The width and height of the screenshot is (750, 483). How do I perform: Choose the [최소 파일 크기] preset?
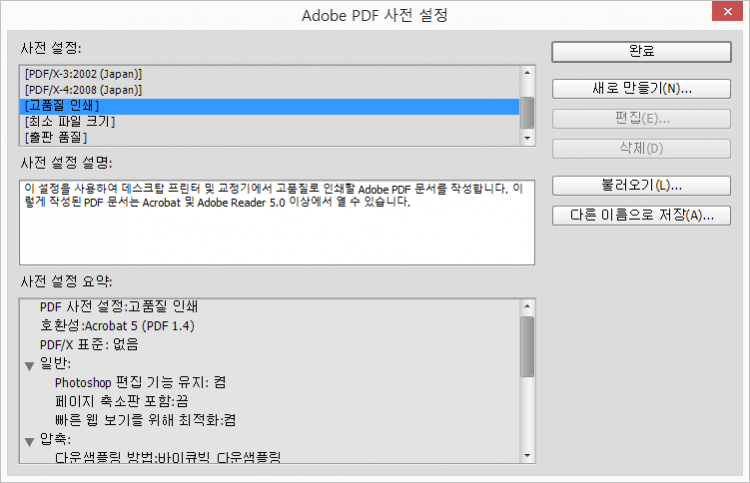(x=70, y=122)
